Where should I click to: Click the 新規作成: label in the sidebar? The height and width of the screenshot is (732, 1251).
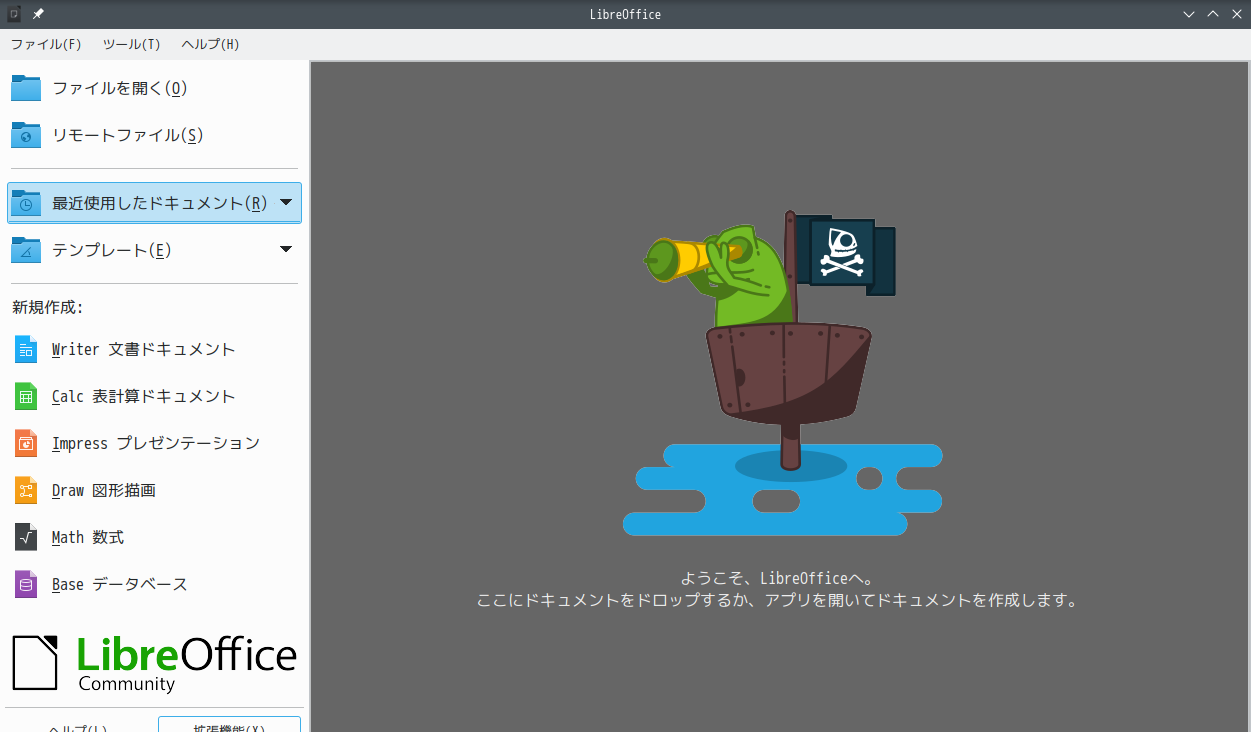pyautogui.click(x=48, y=307)
